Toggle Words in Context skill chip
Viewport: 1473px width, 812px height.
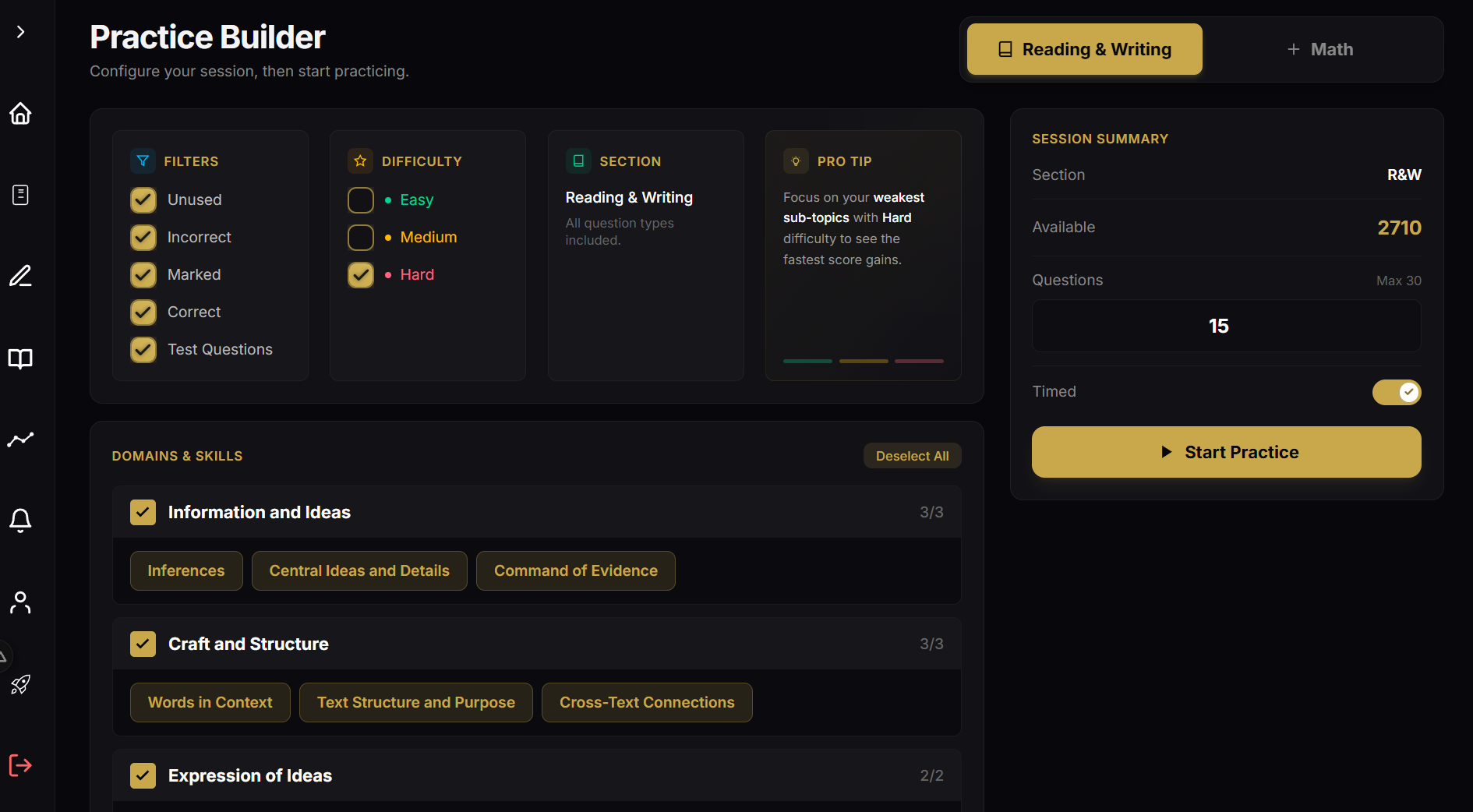click(x=210, y=702)
